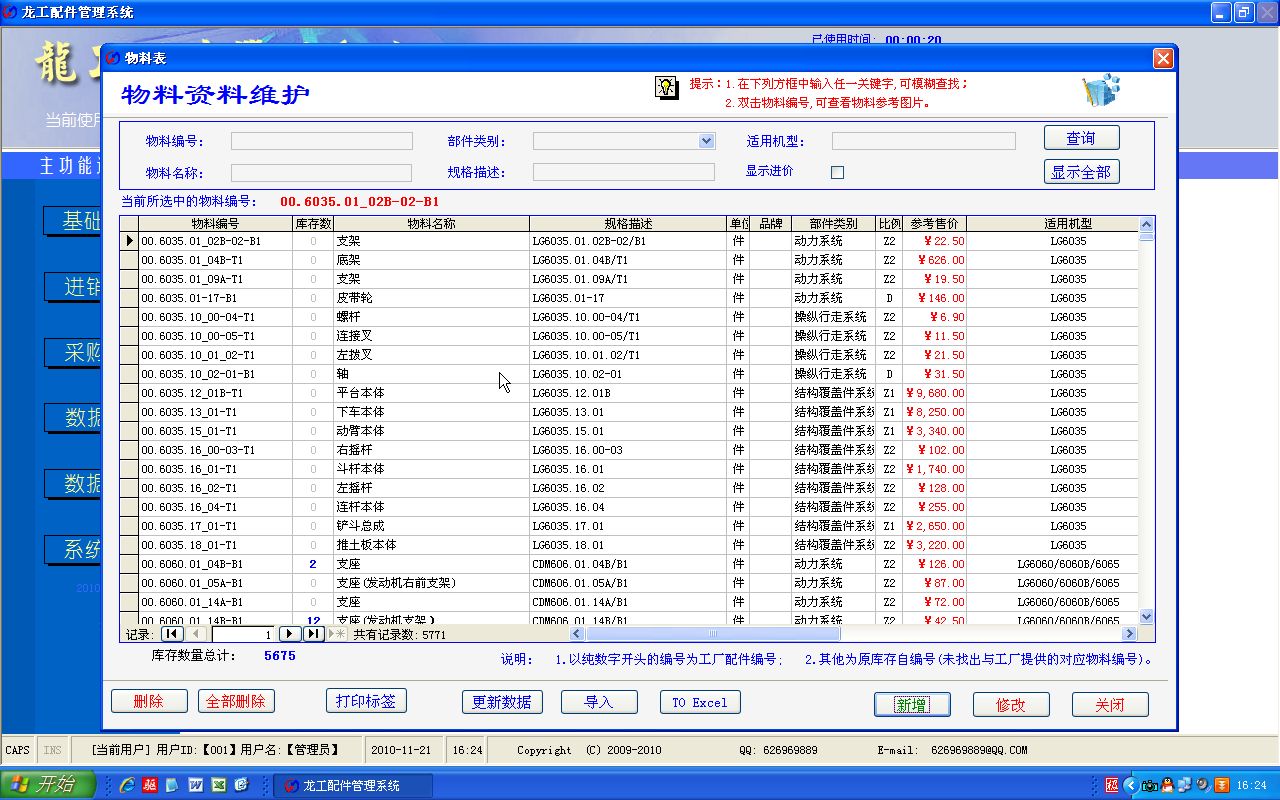The image size is (1280, 800).
Task: Click the 参考售价 column header
Action: coord(934,223)
